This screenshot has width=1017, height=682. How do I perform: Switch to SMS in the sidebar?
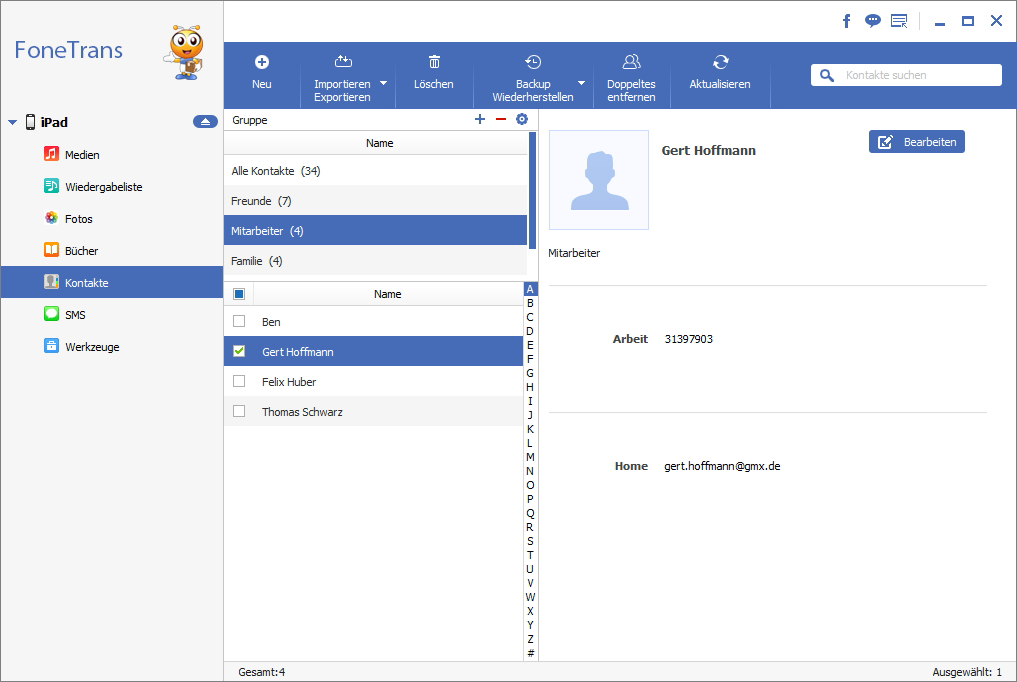pos(75,315)
